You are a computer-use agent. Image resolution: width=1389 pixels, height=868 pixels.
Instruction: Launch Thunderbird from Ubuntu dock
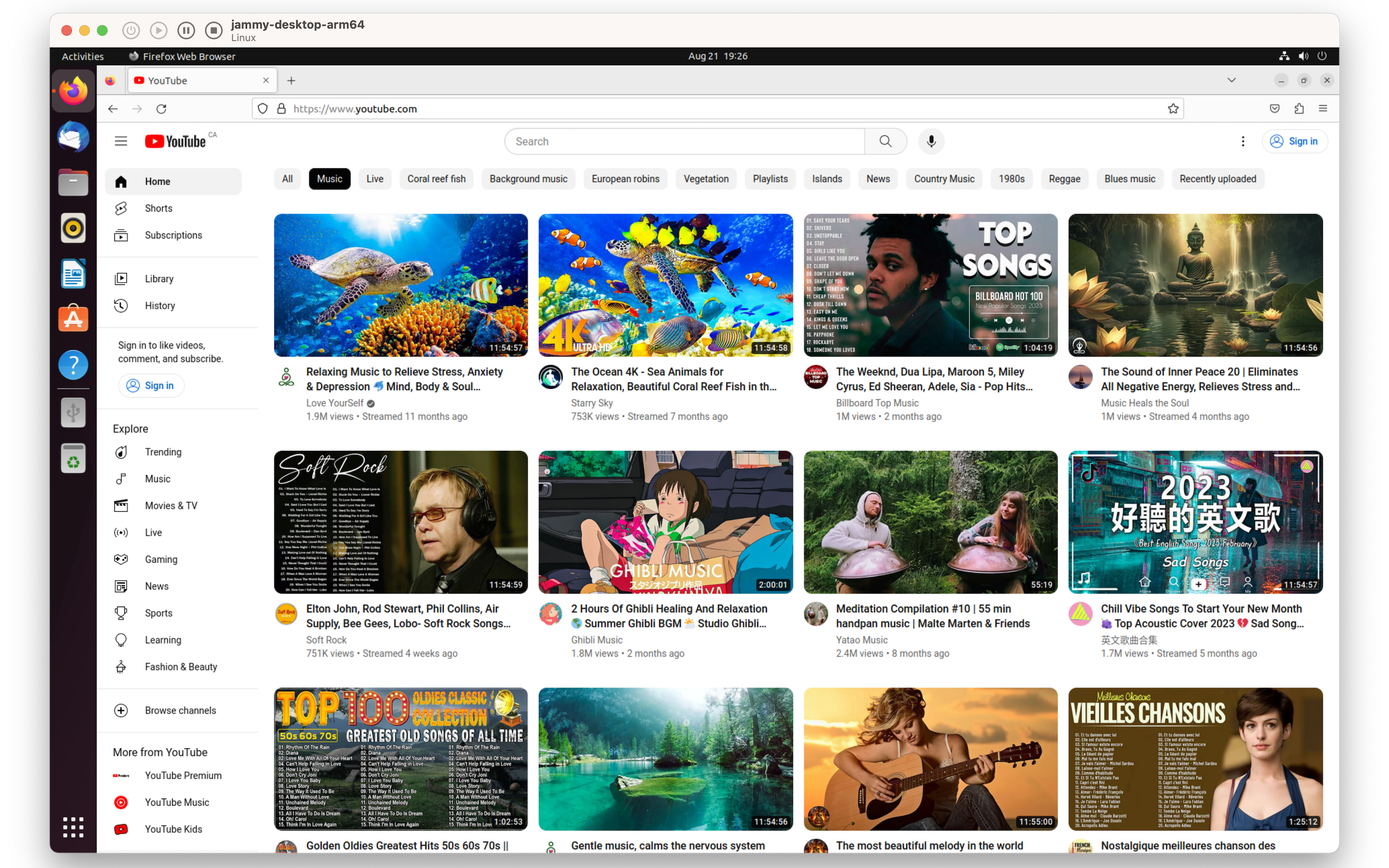pyautogui.click(x=73, y=136)
